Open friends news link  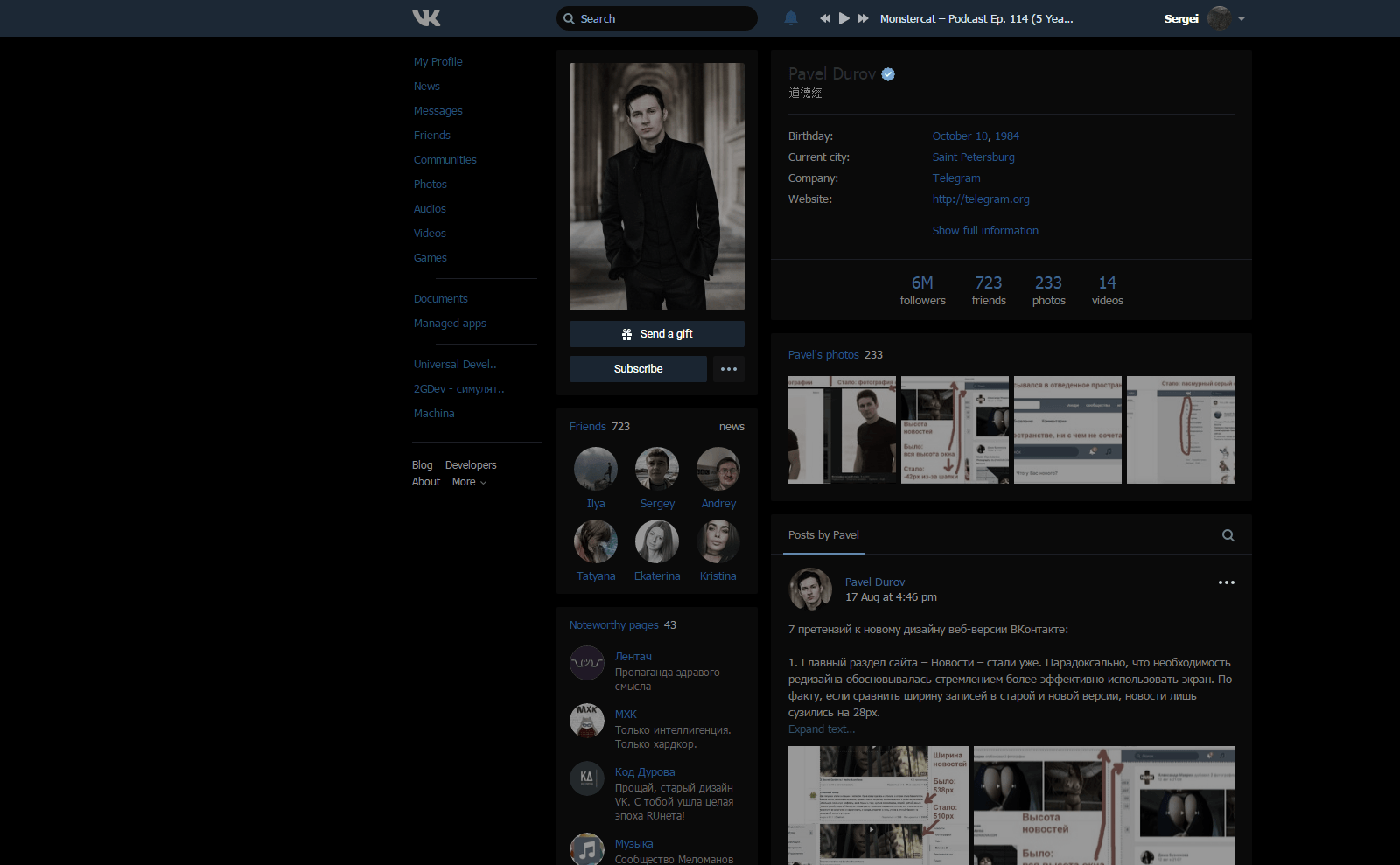pyautogui.click(x=731, y=427)
